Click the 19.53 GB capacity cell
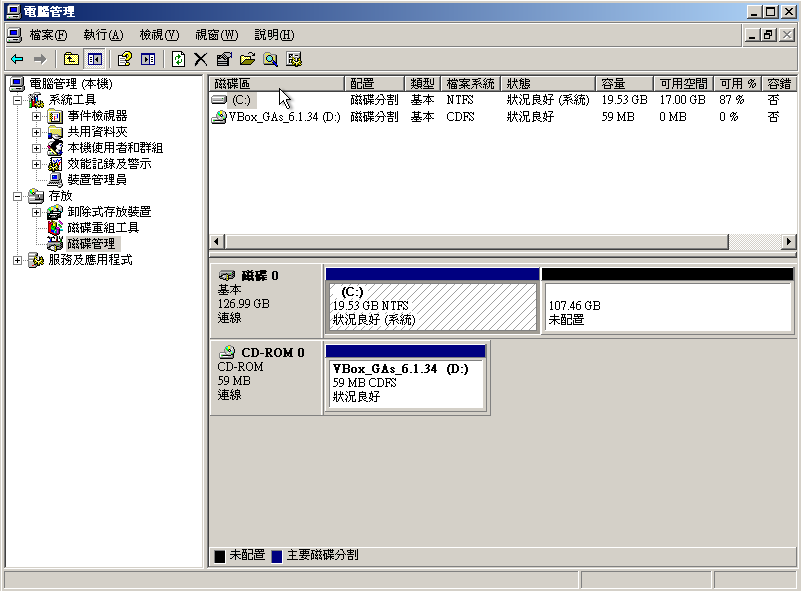Viewport: 801px width, 591px height. point(624,100)
